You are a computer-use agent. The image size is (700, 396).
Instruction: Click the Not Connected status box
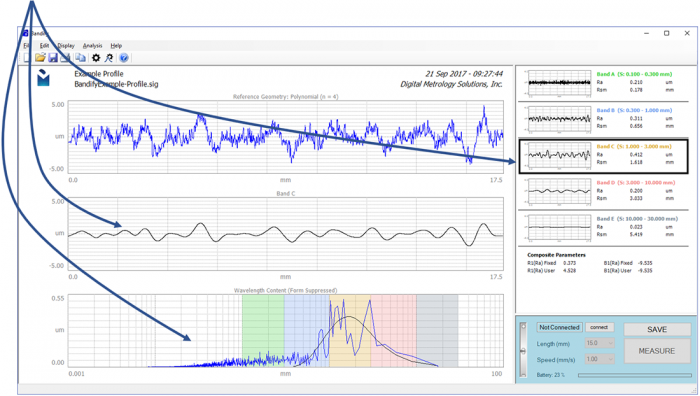[559, 327]
